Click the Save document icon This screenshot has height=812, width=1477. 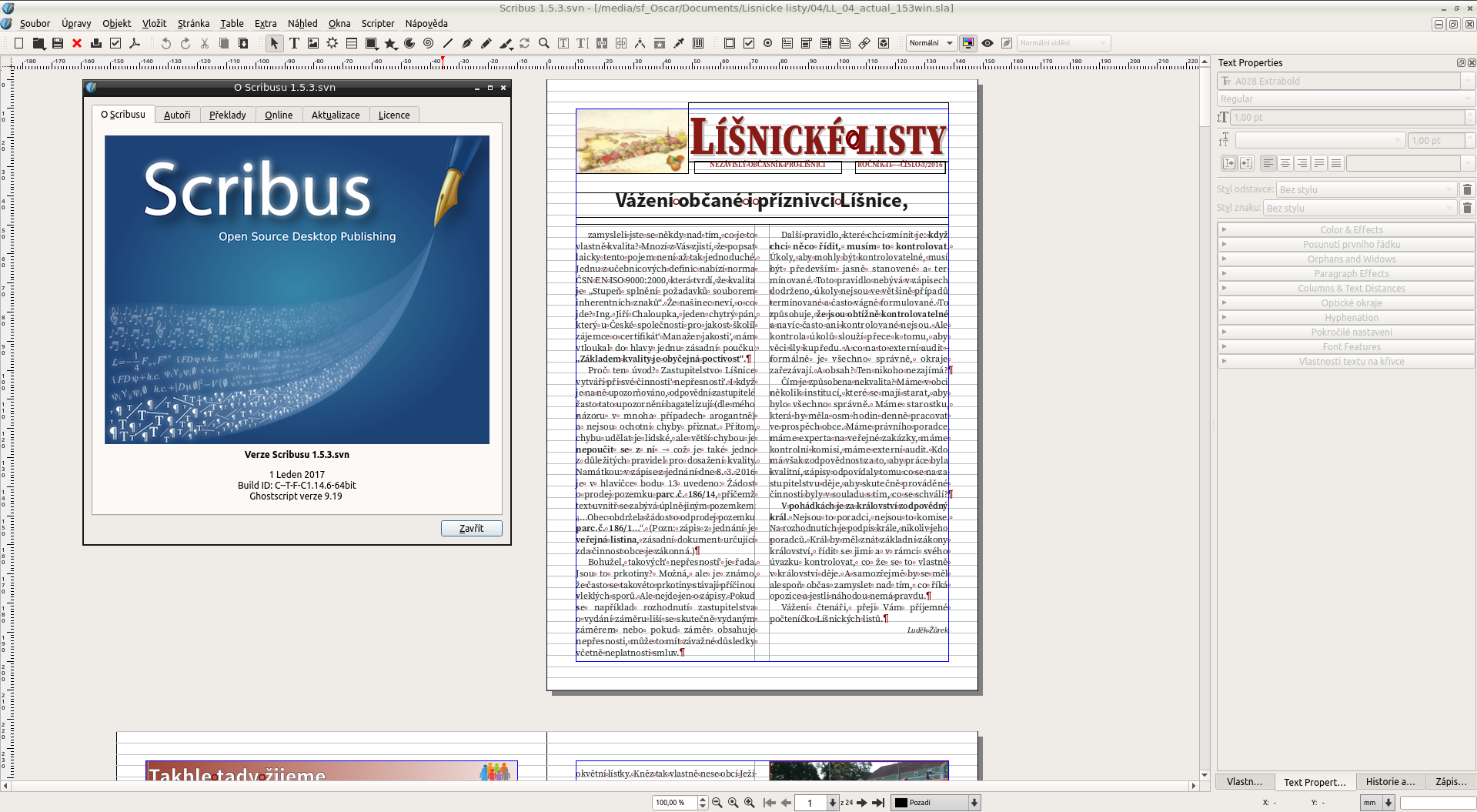pos(58,44)
